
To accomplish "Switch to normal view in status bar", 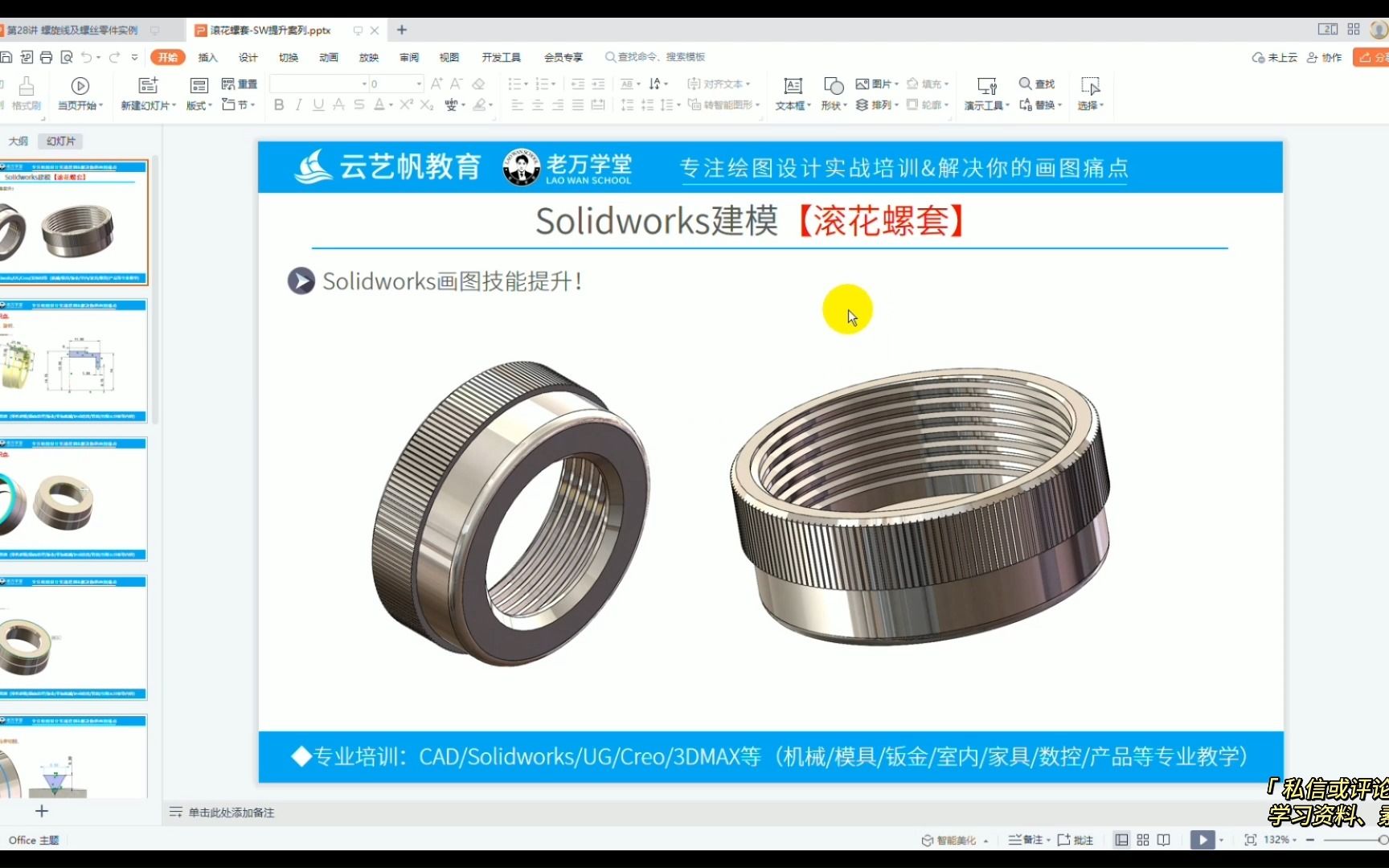I will (x=1121, y=840).
